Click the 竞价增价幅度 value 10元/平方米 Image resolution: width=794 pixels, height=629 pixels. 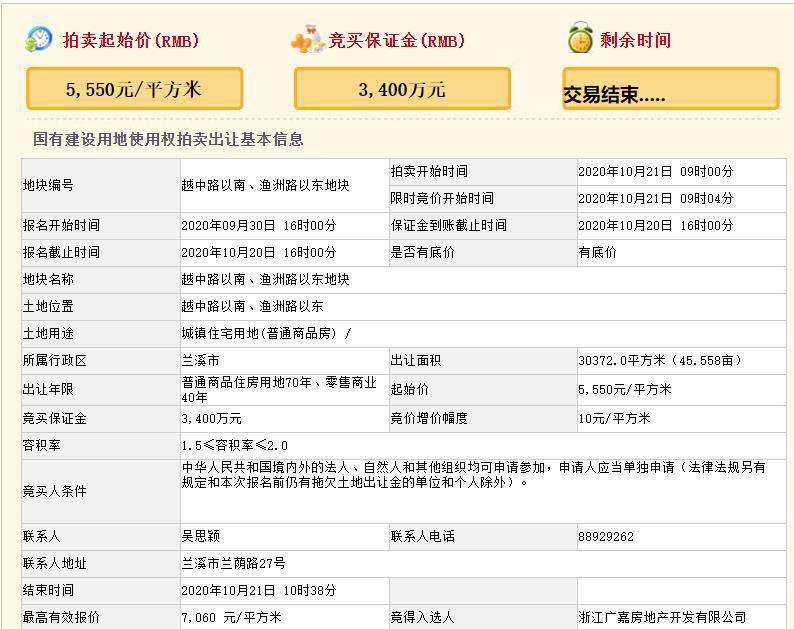click(614, 418)
